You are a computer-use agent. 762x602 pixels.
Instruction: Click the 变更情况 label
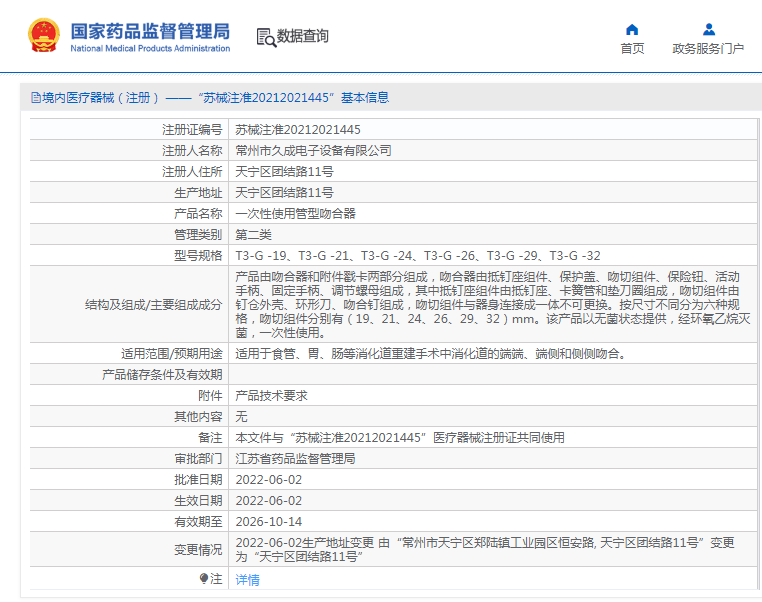point(198,550)
